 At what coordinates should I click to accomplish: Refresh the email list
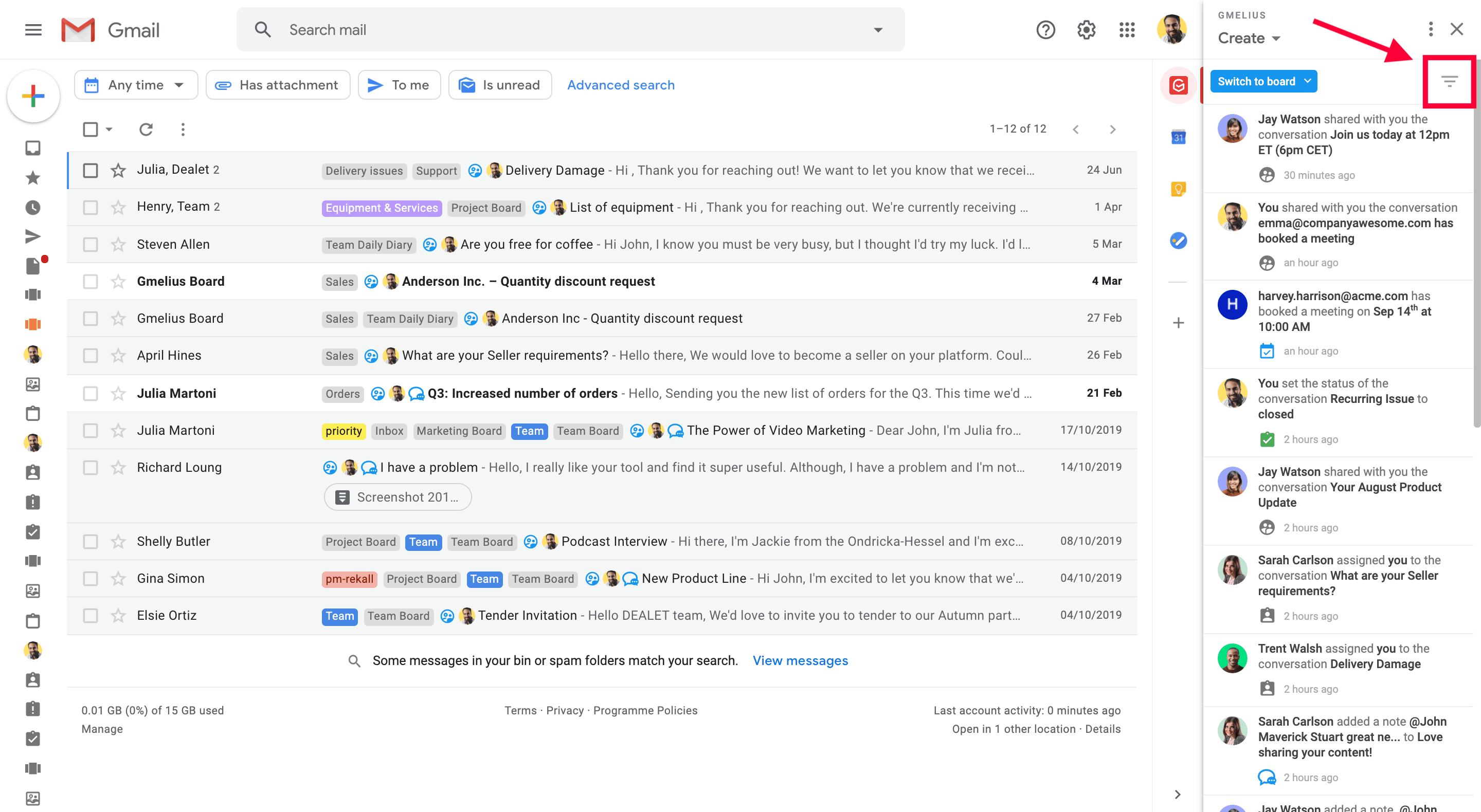click(x=146, y=130)
